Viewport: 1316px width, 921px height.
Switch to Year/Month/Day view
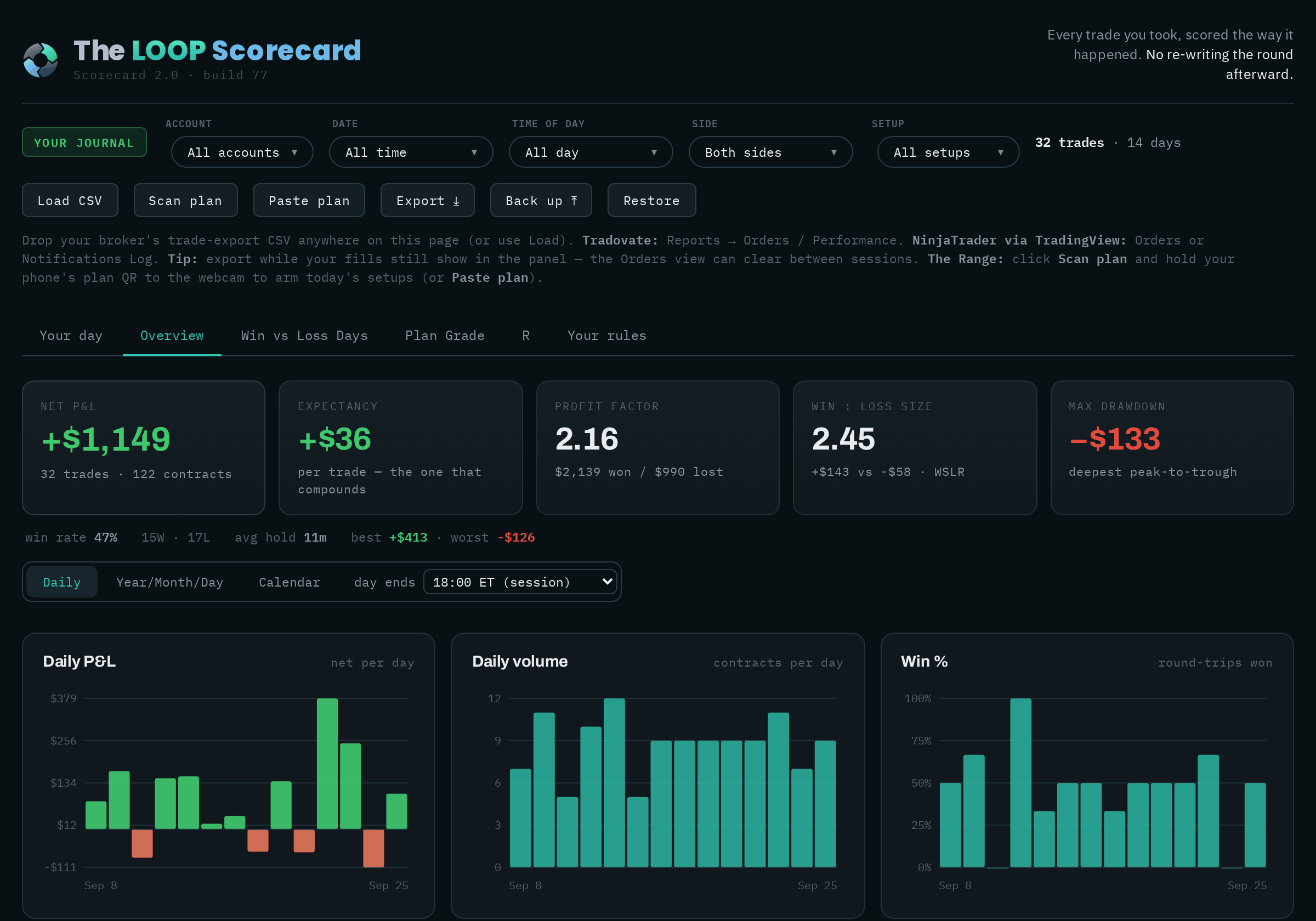[169, 582]
